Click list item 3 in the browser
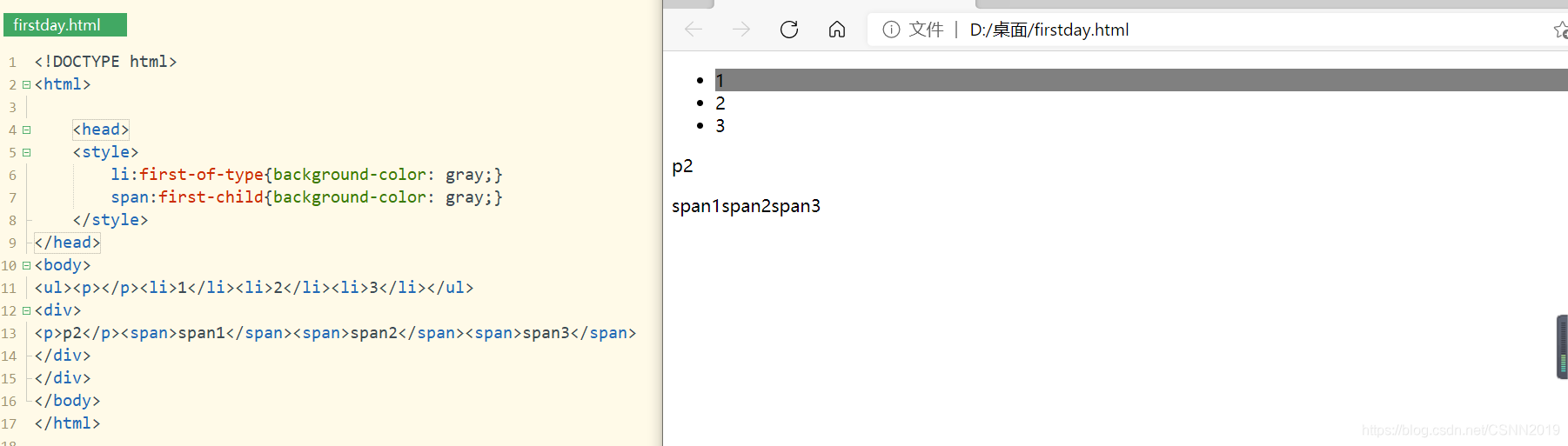Image resolution: width=1568 pixels, height=446 pixels. (720, 126)
